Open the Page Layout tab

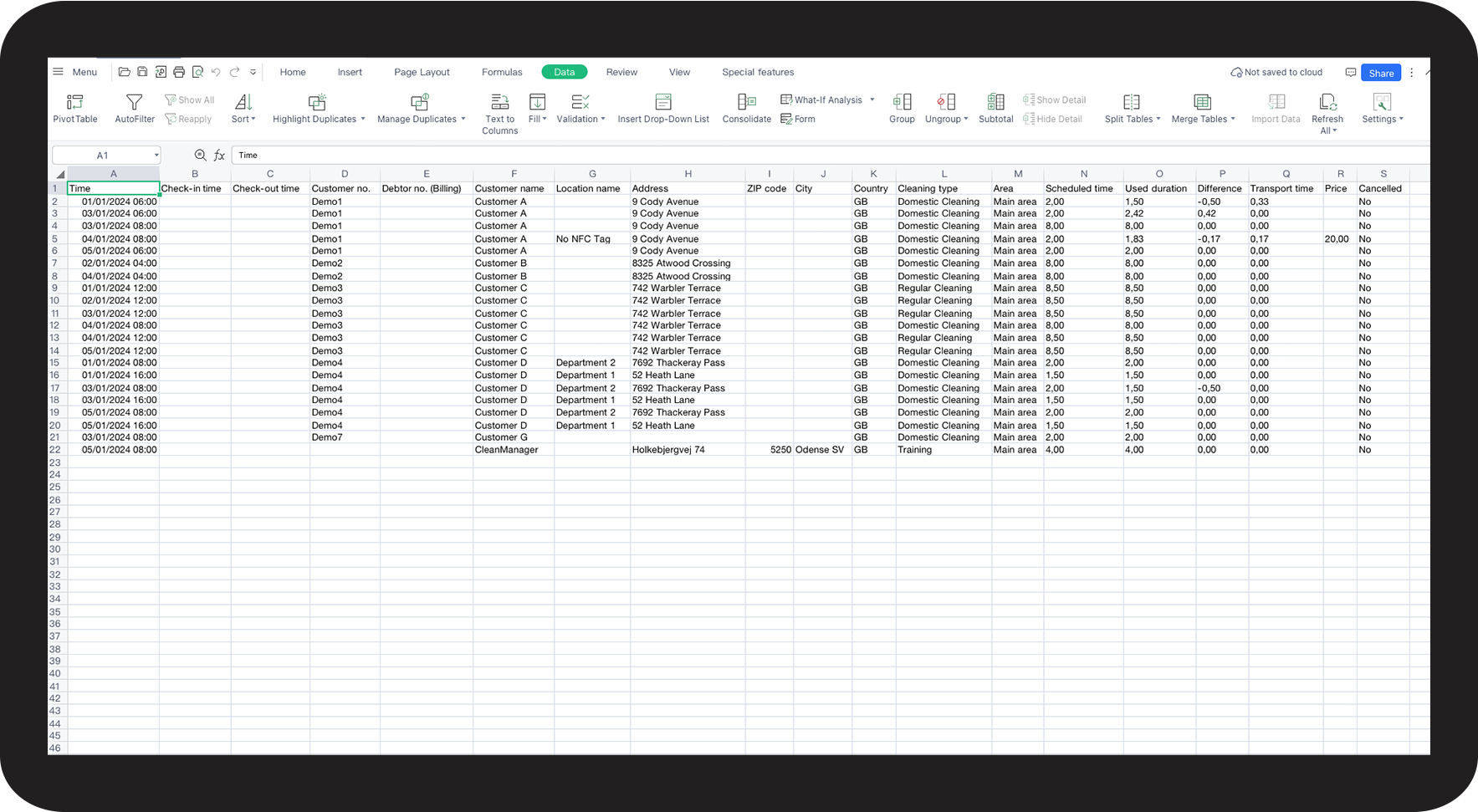(x=422, y=72)
